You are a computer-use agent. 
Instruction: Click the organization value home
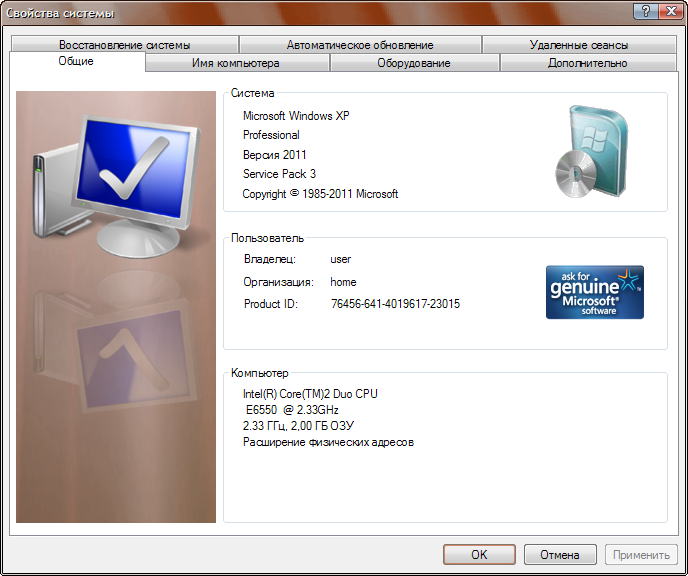click(x=343, y=282)
